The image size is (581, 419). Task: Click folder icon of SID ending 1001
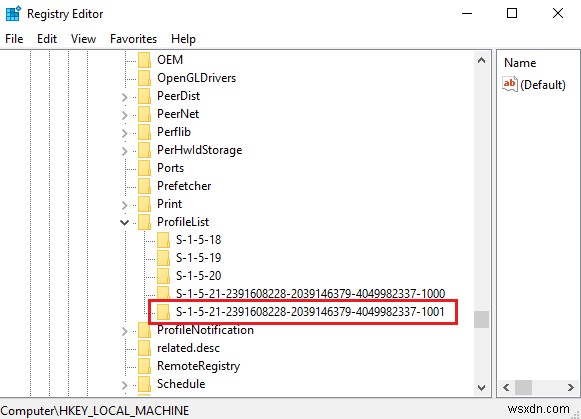[163, 312]
